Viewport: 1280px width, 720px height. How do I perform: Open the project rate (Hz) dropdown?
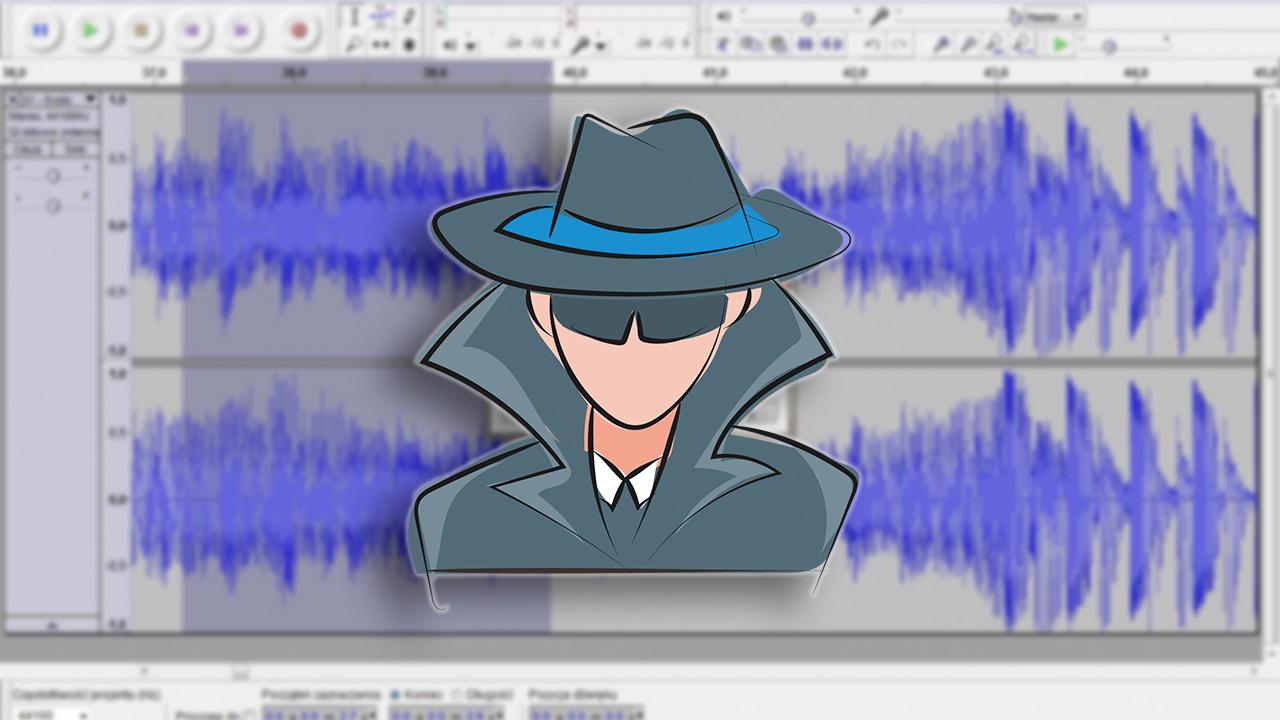82,714
